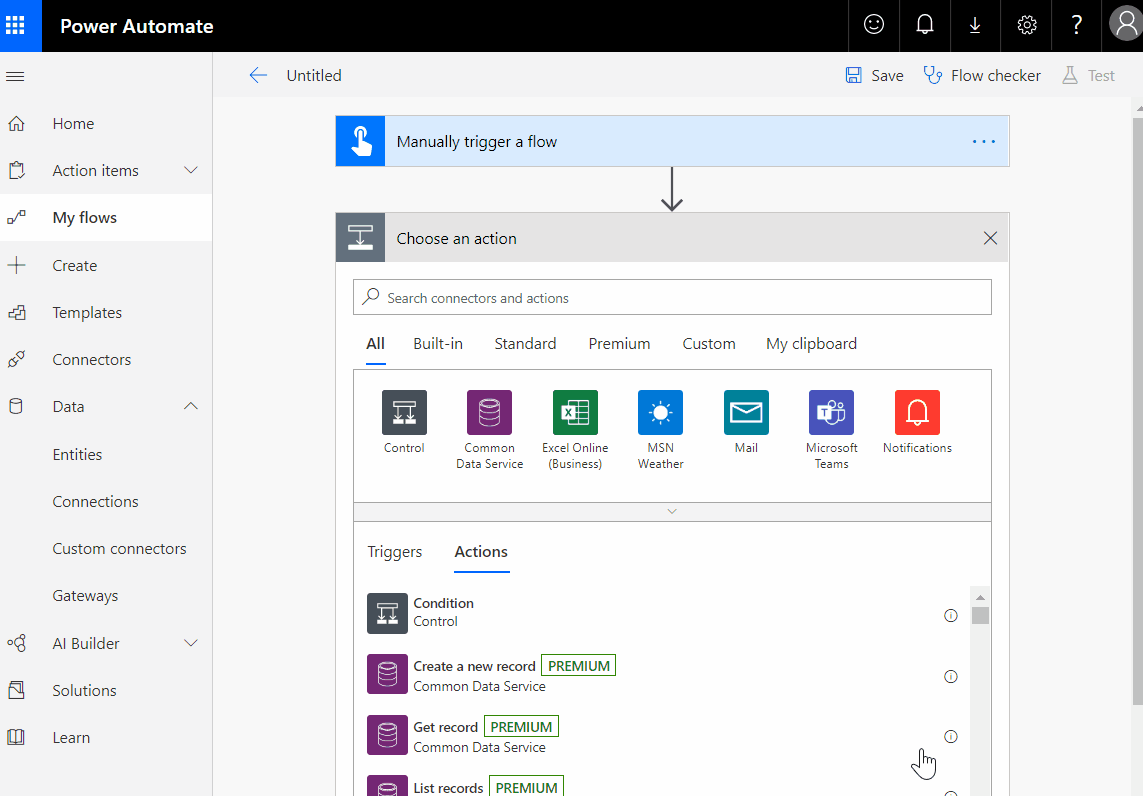Select the Notifications connector icon

pyautogui.click(x=917, y=413)
